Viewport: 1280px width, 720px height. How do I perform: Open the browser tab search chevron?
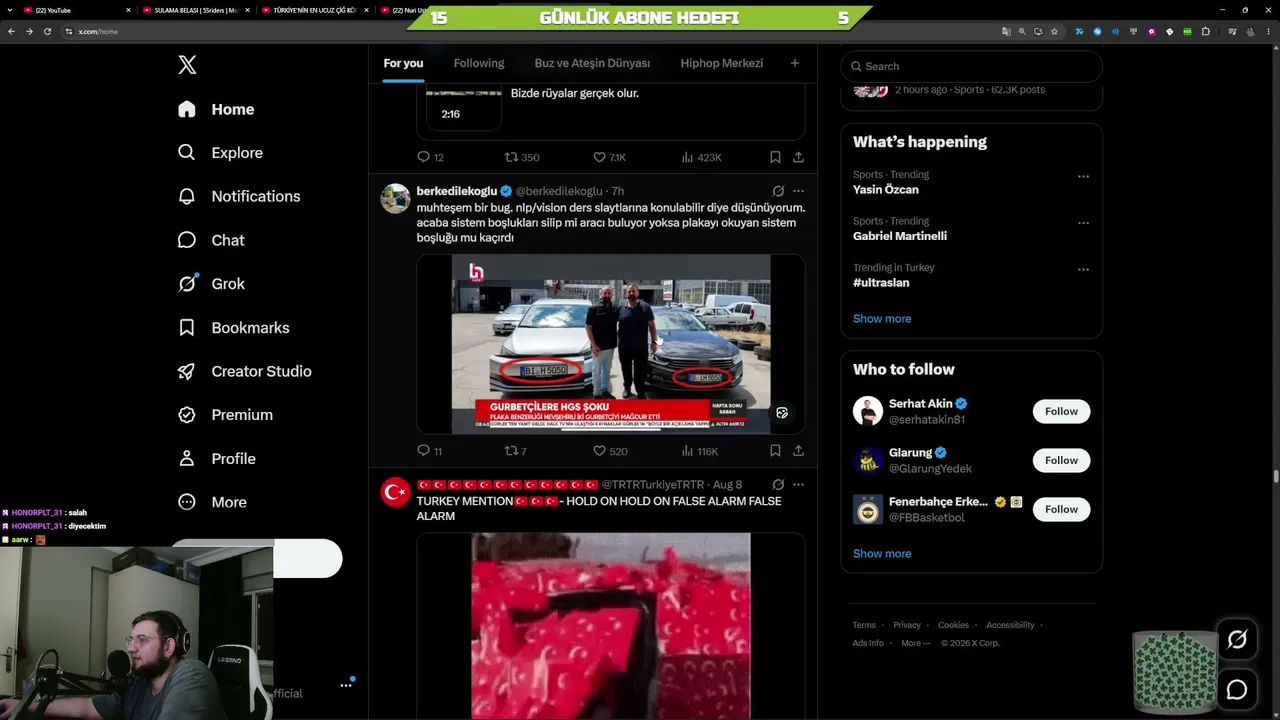11,10
